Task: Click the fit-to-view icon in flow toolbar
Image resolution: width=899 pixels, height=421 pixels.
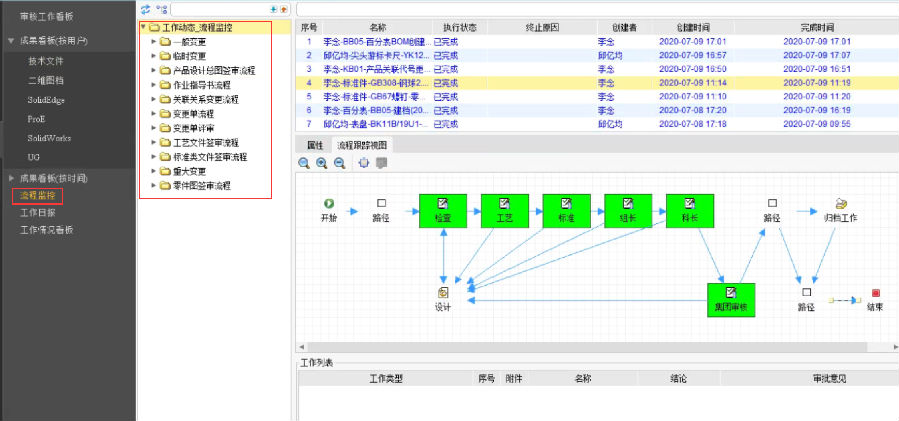Action: point(363,163)
